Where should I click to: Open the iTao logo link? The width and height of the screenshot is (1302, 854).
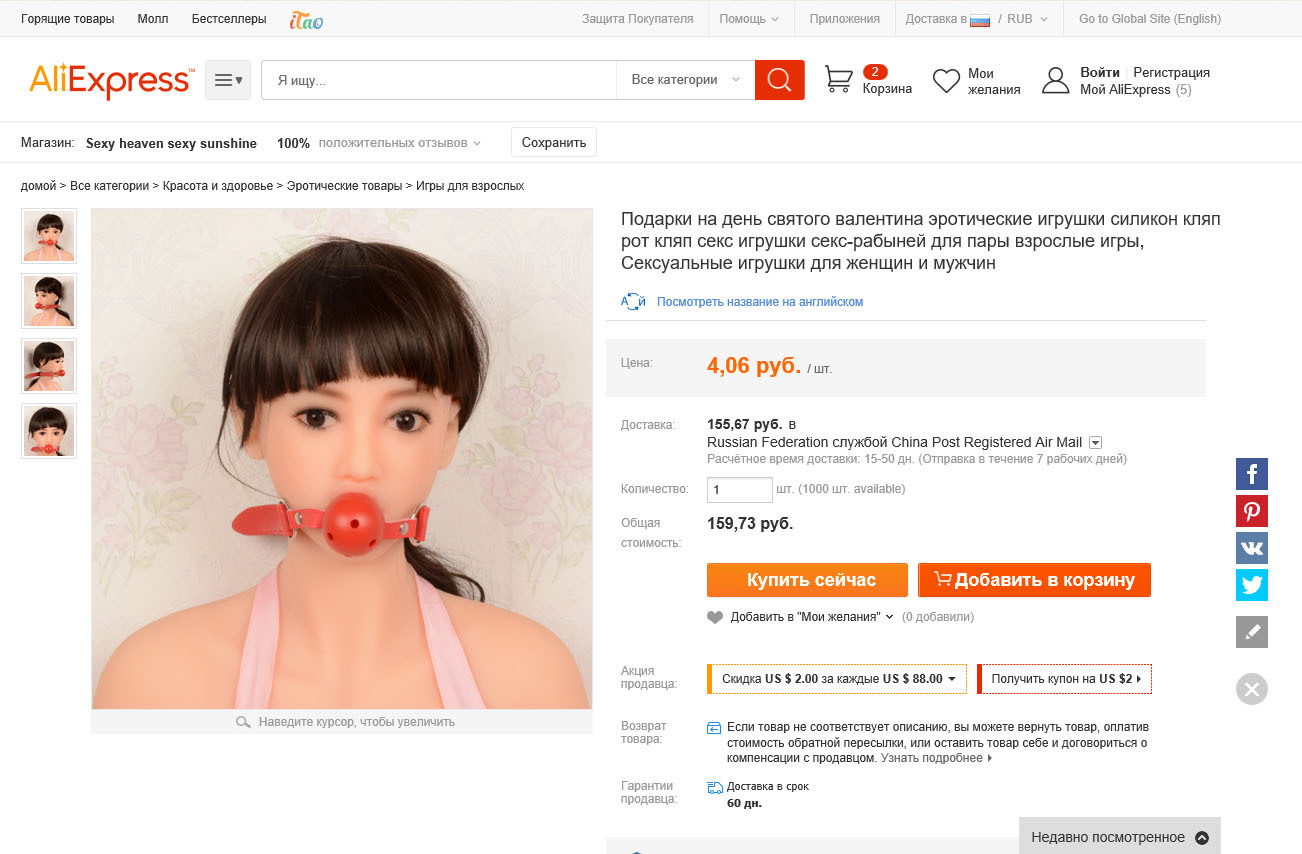click(306, 19)
